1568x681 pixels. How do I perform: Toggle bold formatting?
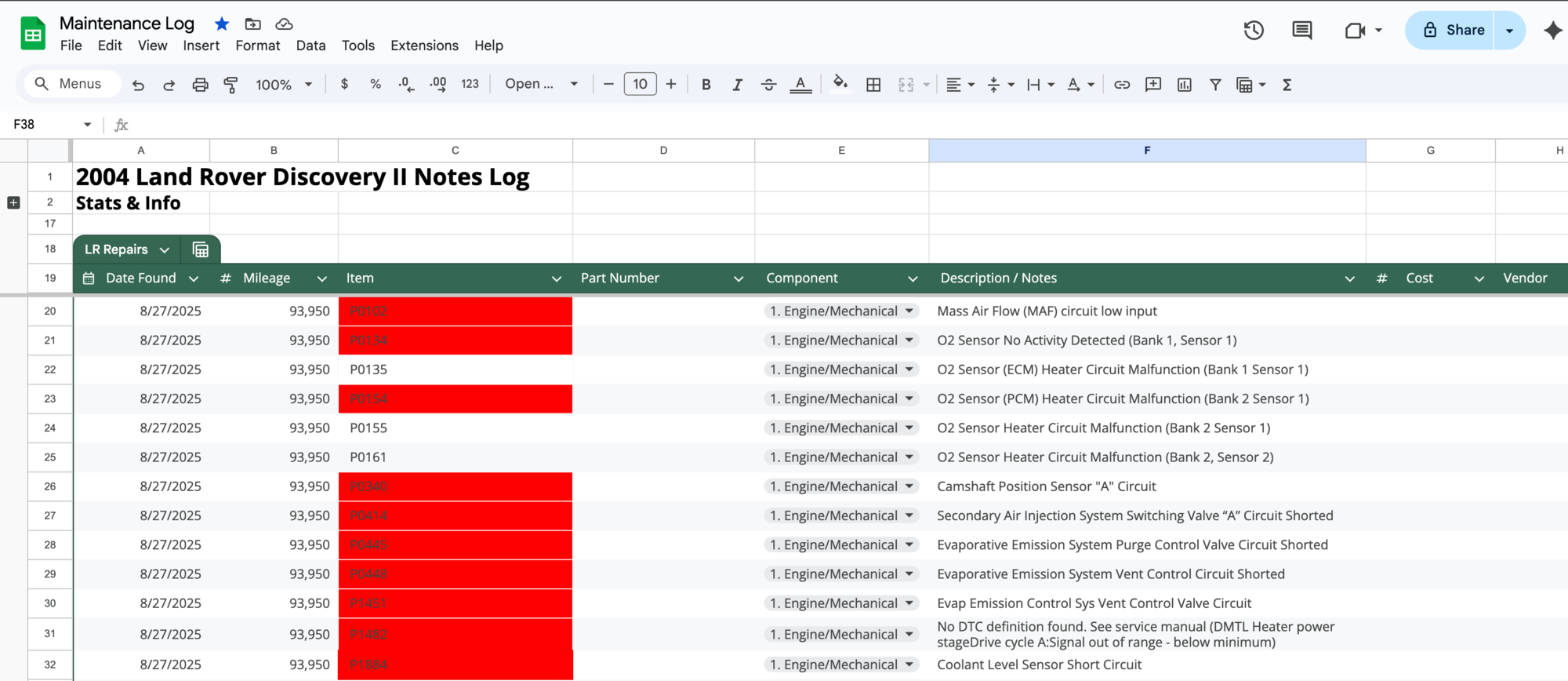pos(706,85)
